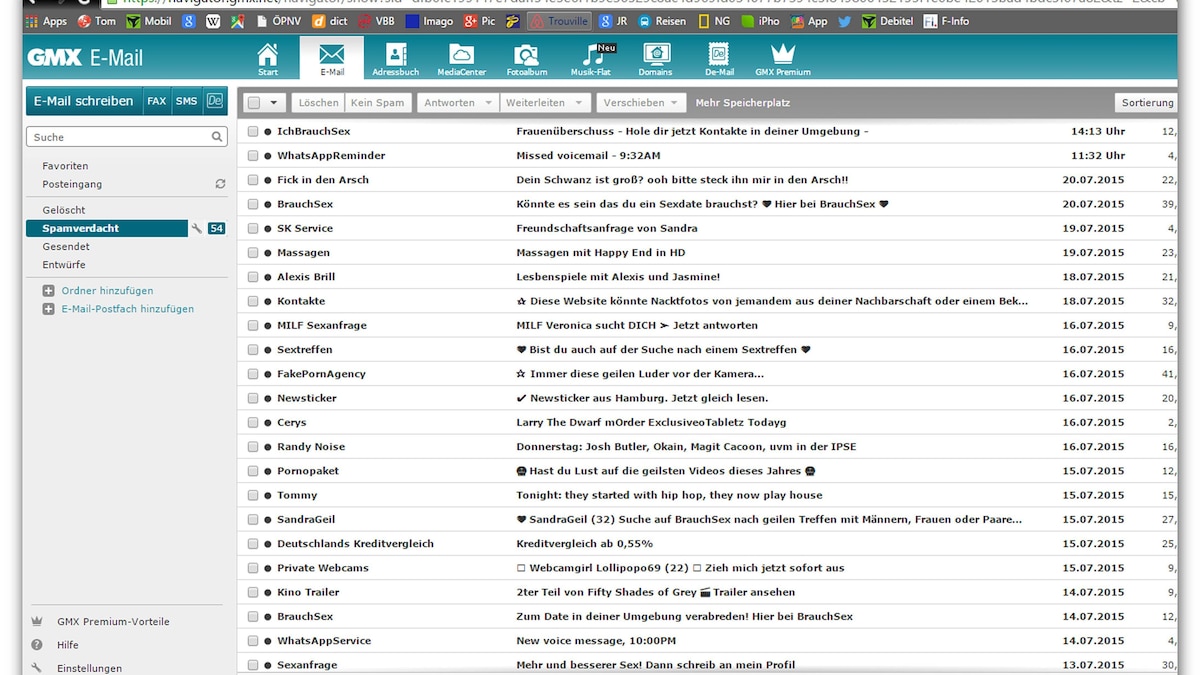
Task: Select the Gesendet folder
Action: [x=67, y=246]
